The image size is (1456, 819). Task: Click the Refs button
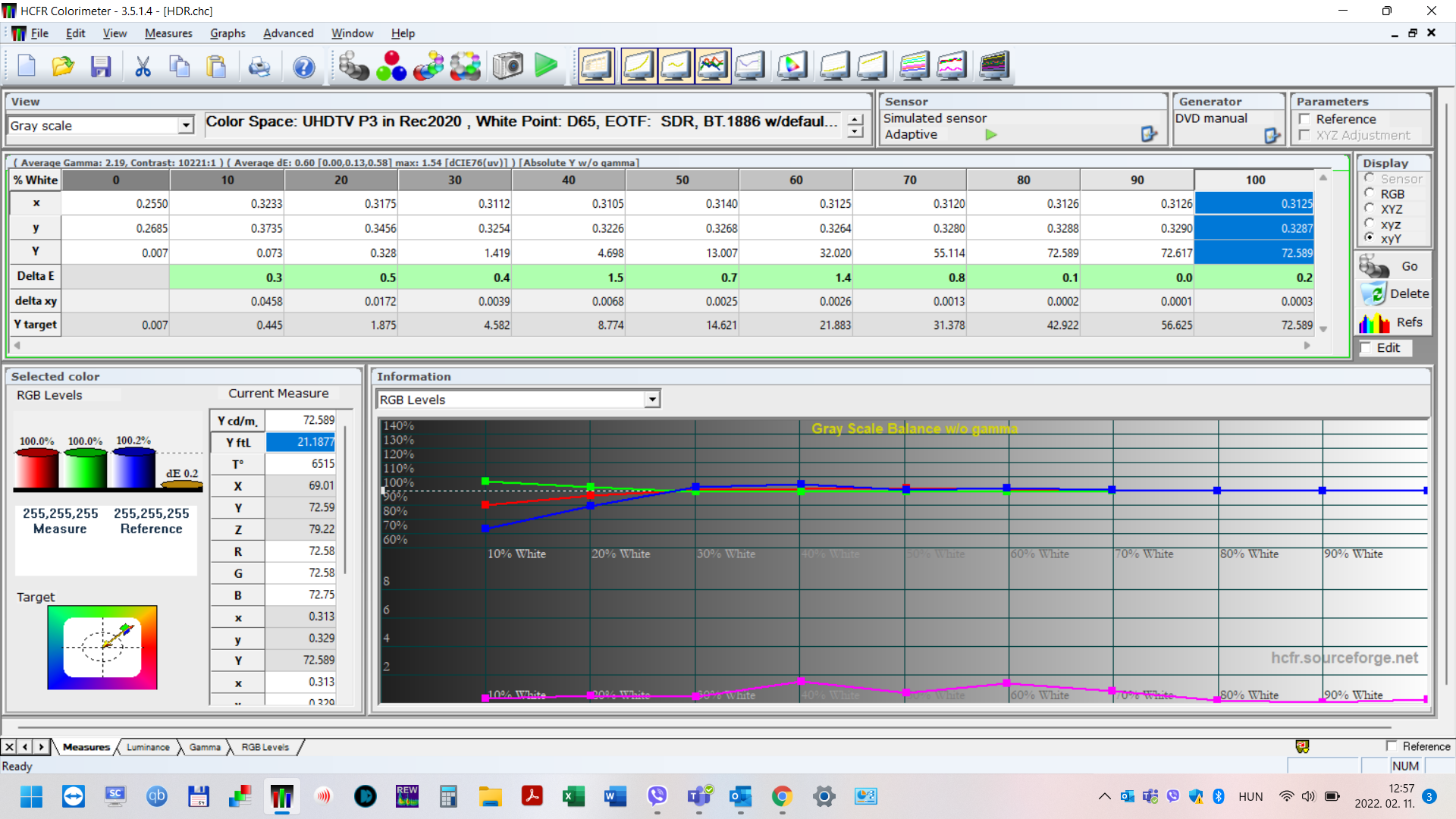tap(1392, 323)
